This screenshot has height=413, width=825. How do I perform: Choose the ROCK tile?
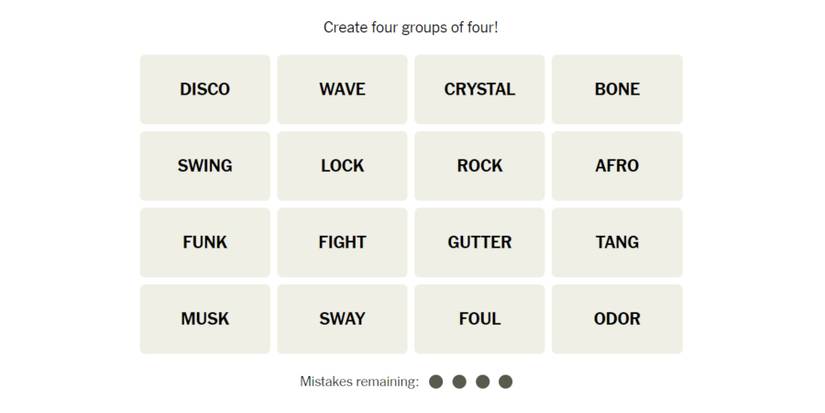479,166
